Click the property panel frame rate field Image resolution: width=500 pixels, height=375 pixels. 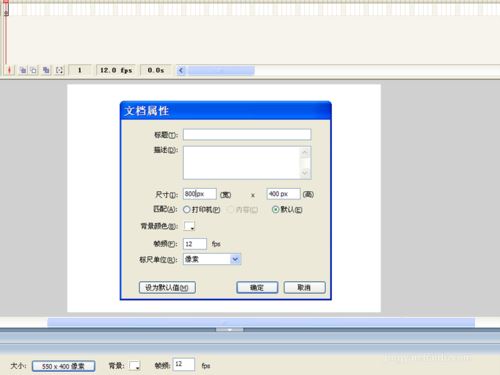click(184, 364)
